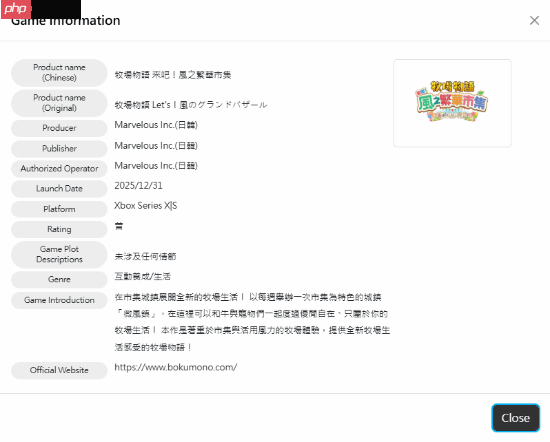This screenshot has width=550, height=442.
Task: Click the Launch Date label
Action: click(59, 189)
